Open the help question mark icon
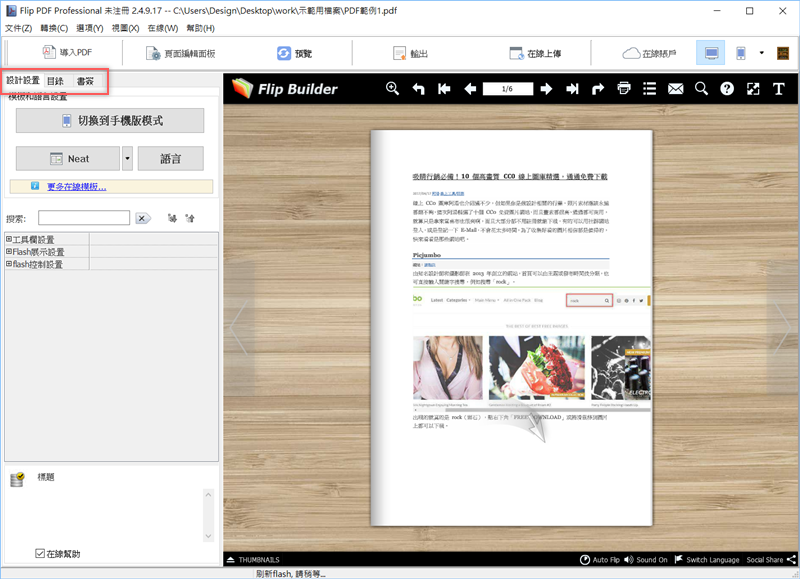 click(727, 89)
